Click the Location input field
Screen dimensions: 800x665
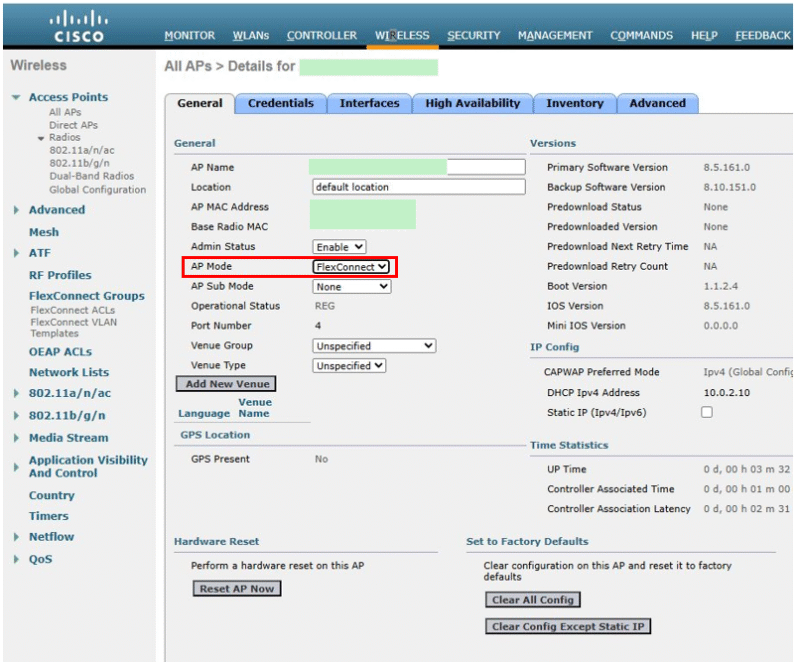click(x=419, y=187)
